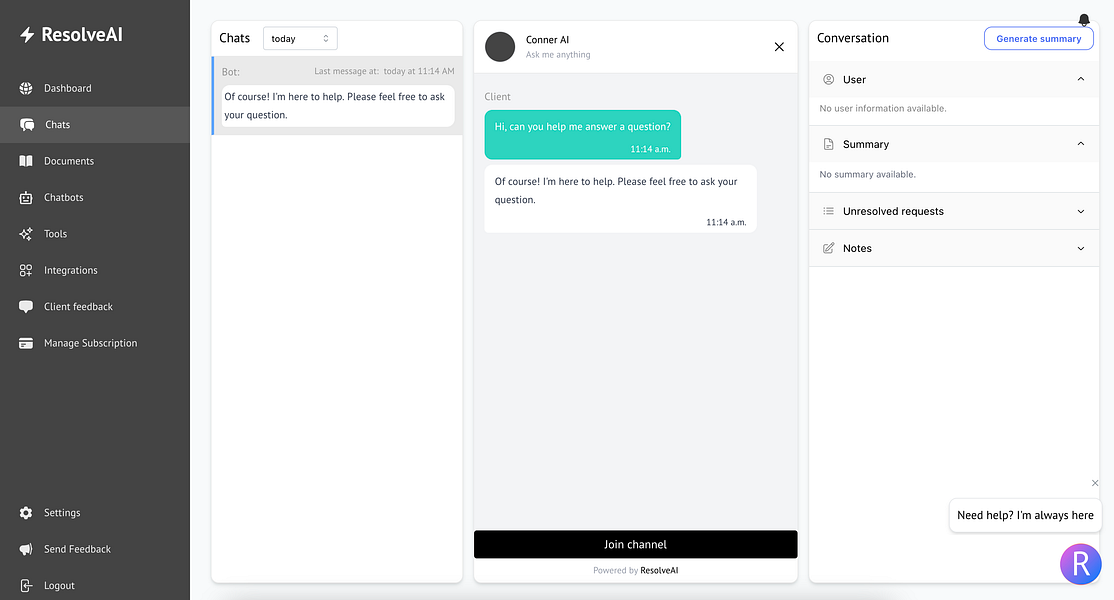This screenshot has height=600, width=1114.
Task: Click the client's green message bubble
Action: [x=583, y=135]
